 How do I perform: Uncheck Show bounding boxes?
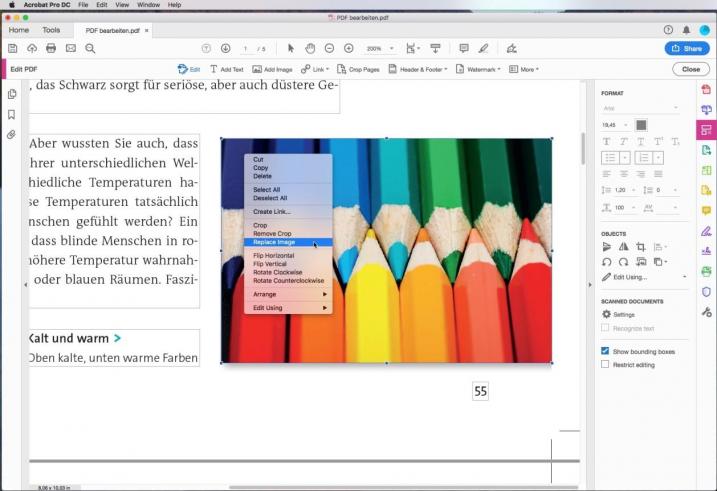point(605,351)
